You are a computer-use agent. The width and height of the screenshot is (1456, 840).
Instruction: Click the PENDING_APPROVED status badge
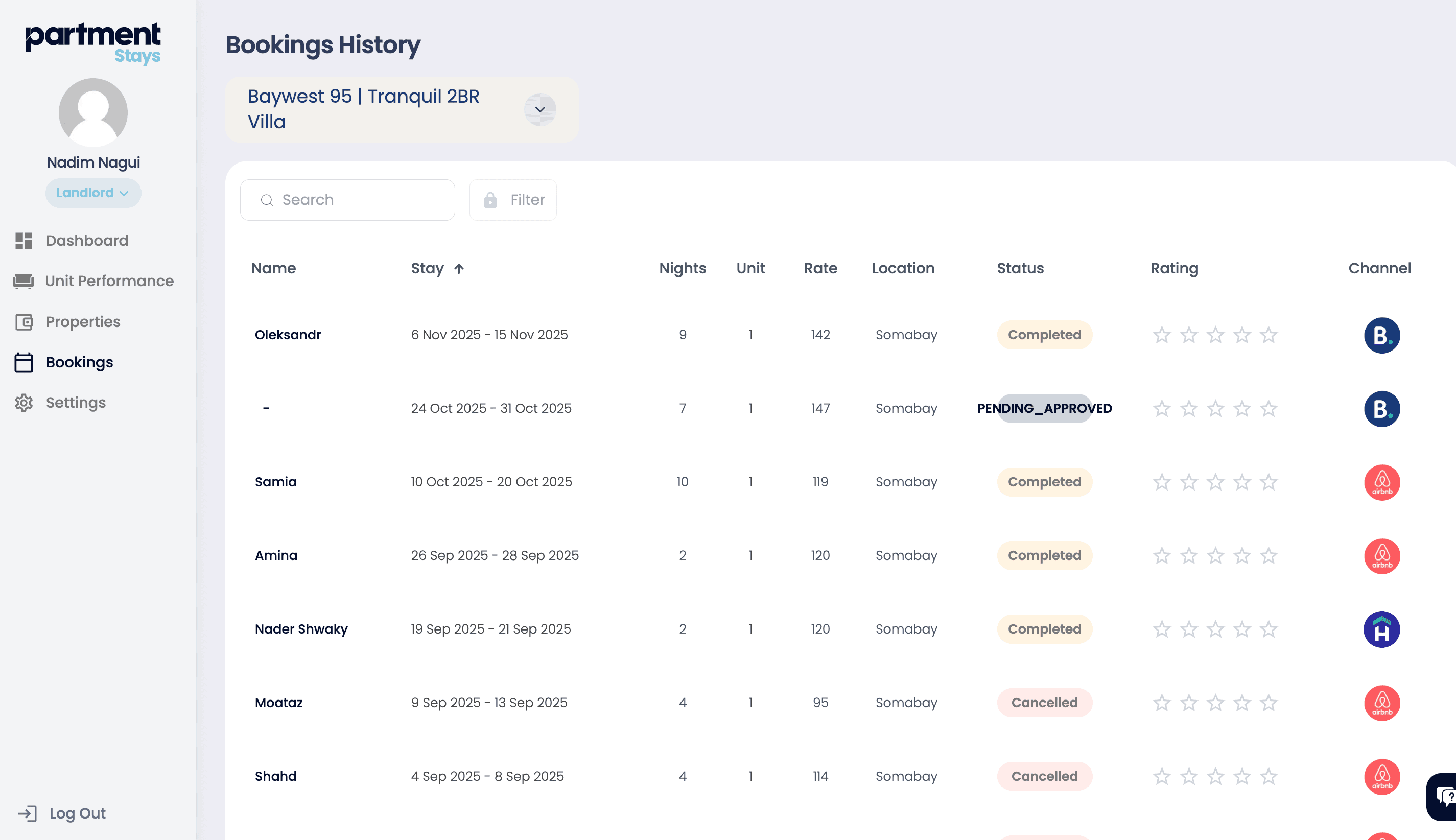point(1044,408)
